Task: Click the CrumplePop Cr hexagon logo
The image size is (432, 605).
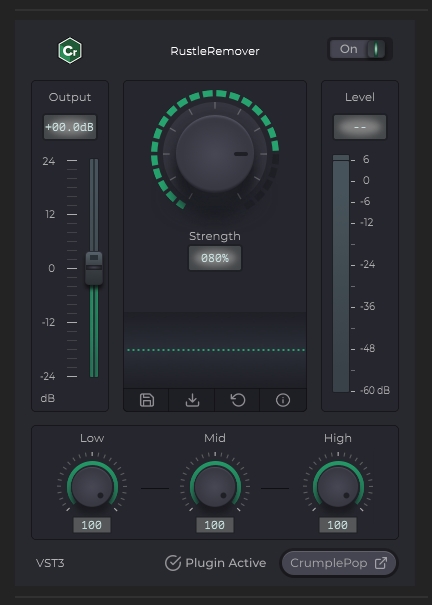Action: [70, 51]
